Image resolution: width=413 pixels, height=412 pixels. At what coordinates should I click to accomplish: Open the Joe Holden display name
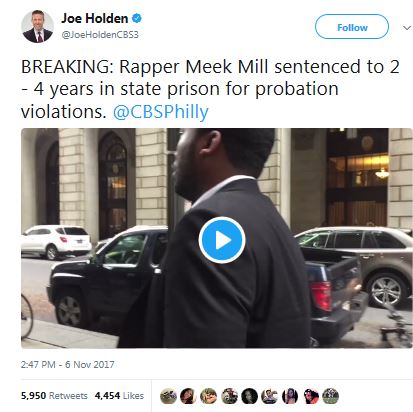tap(95, 18)
